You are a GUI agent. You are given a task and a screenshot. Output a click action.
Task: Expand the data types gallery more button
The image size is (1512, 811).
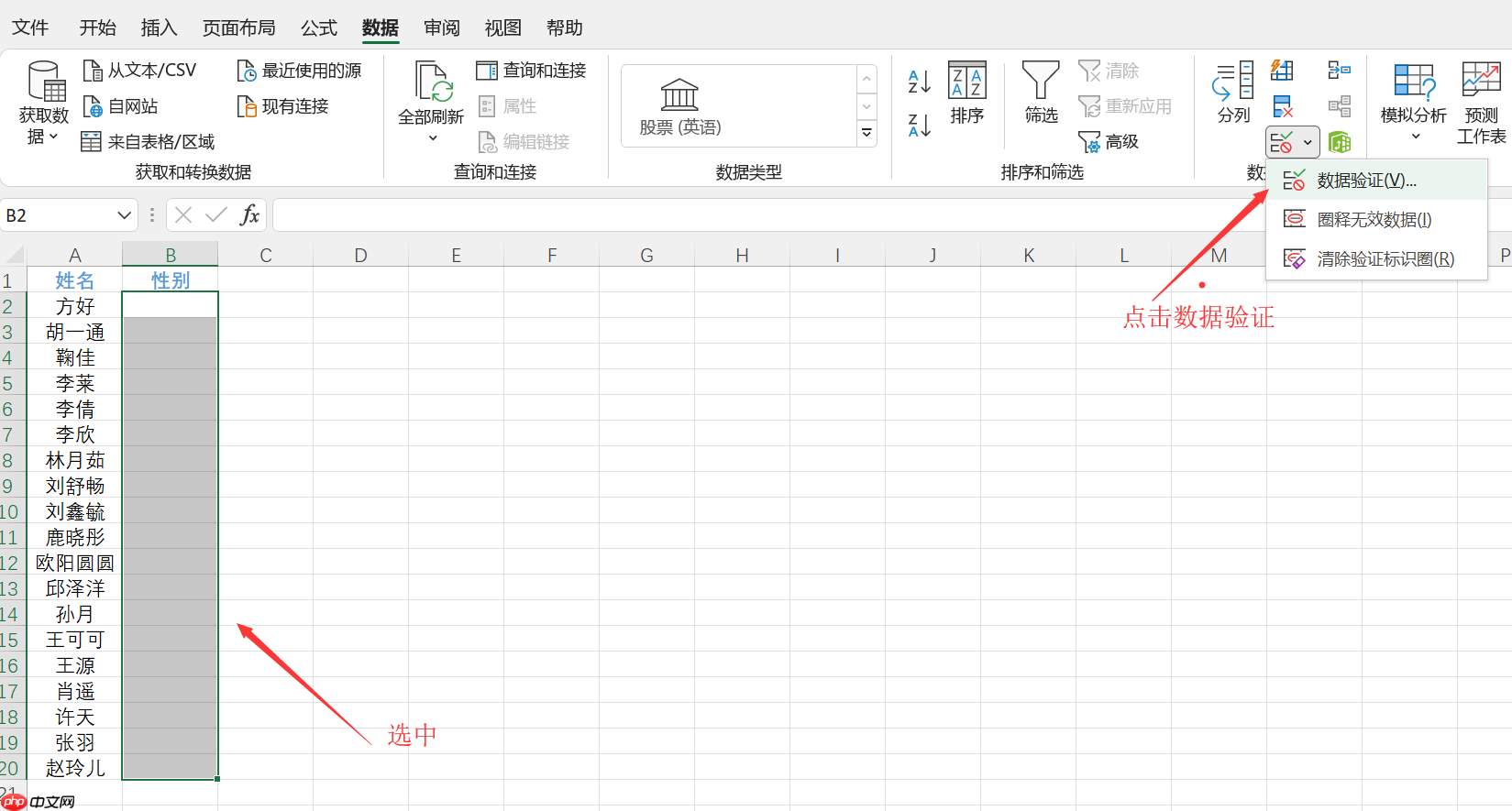click(x=866, y=134)
